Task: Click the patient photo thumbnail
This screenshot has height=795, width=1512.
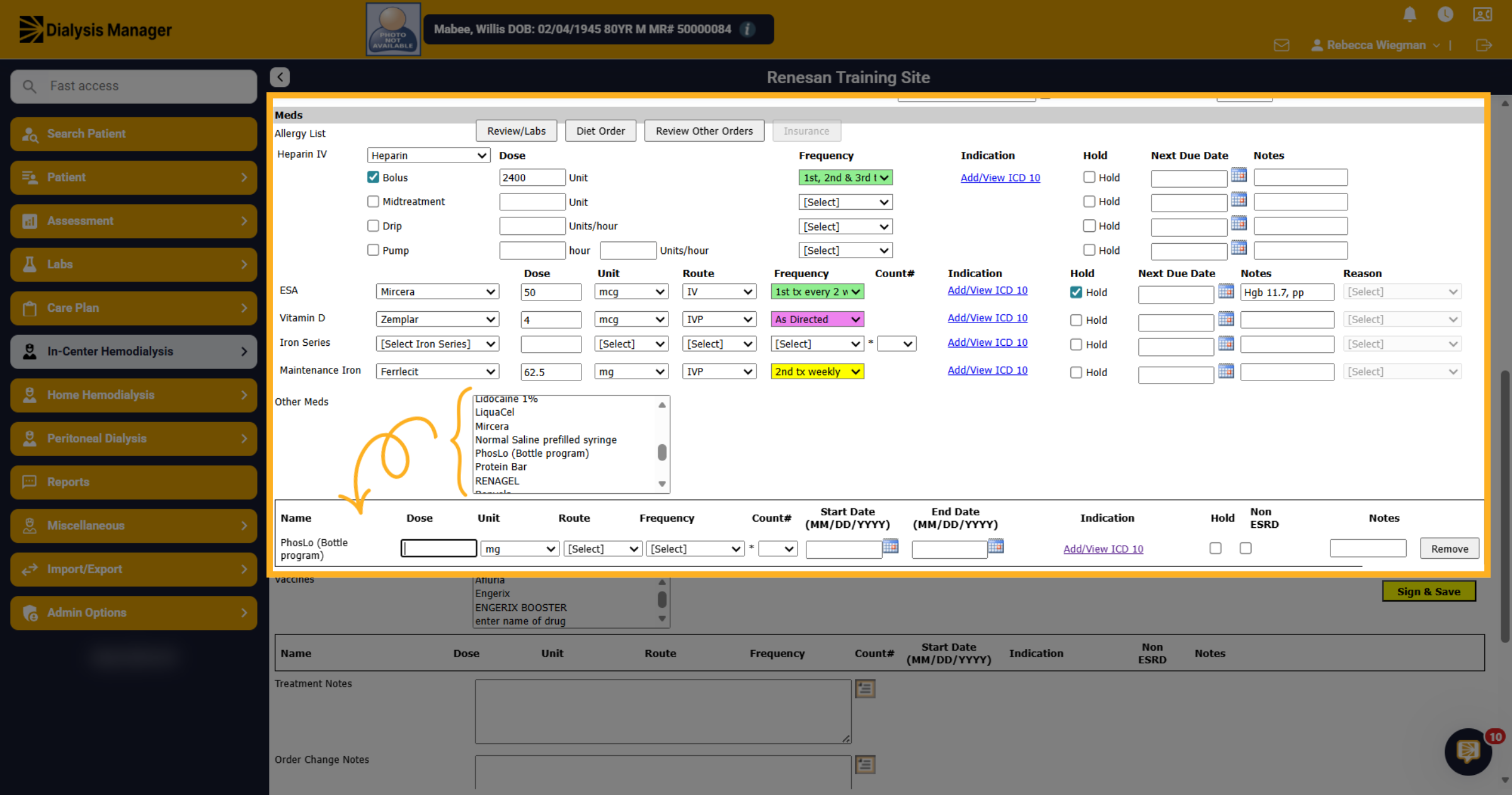Action: [x=393, y=29]
